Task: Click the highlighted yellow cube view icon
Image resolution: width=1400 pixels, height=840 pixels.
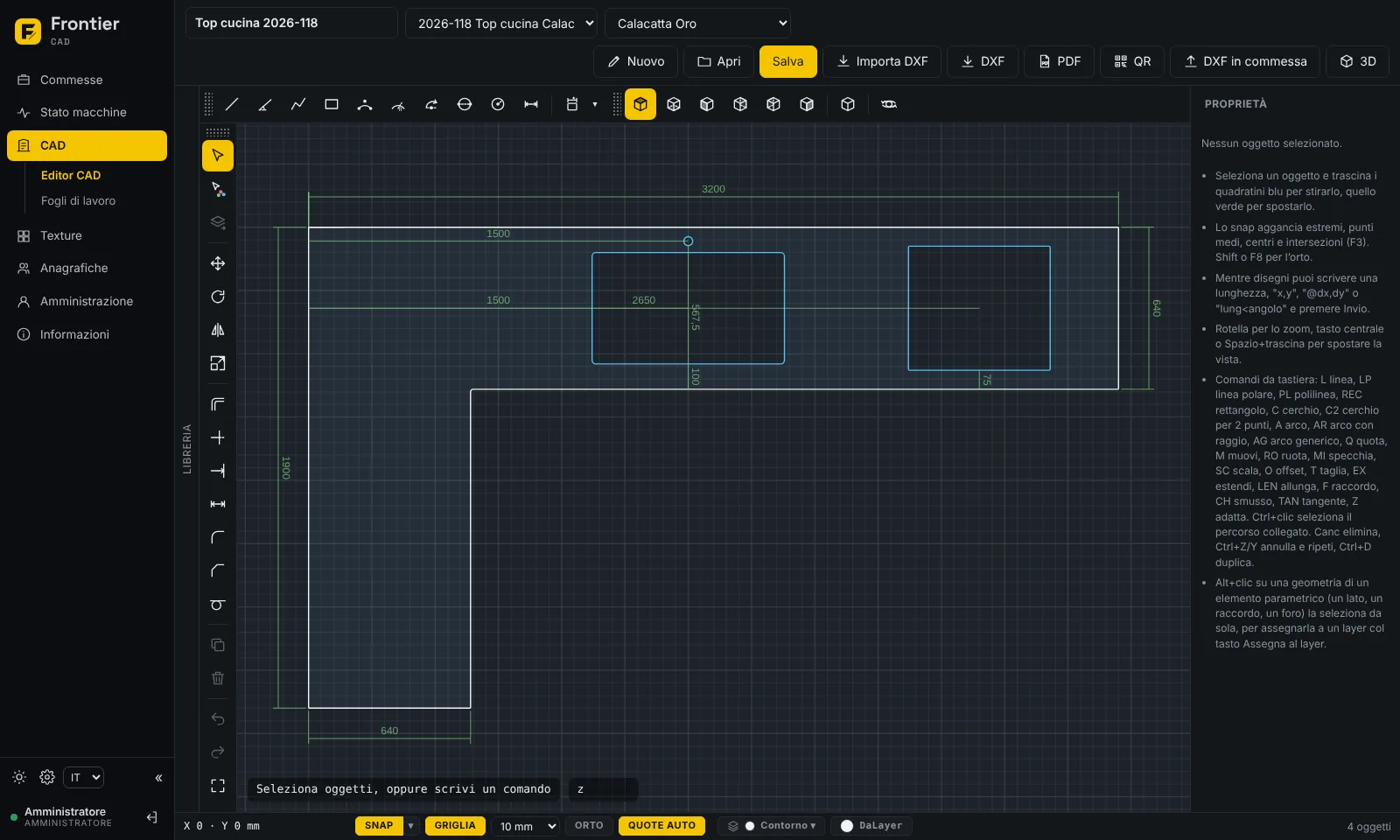Action: coord(640,104)
